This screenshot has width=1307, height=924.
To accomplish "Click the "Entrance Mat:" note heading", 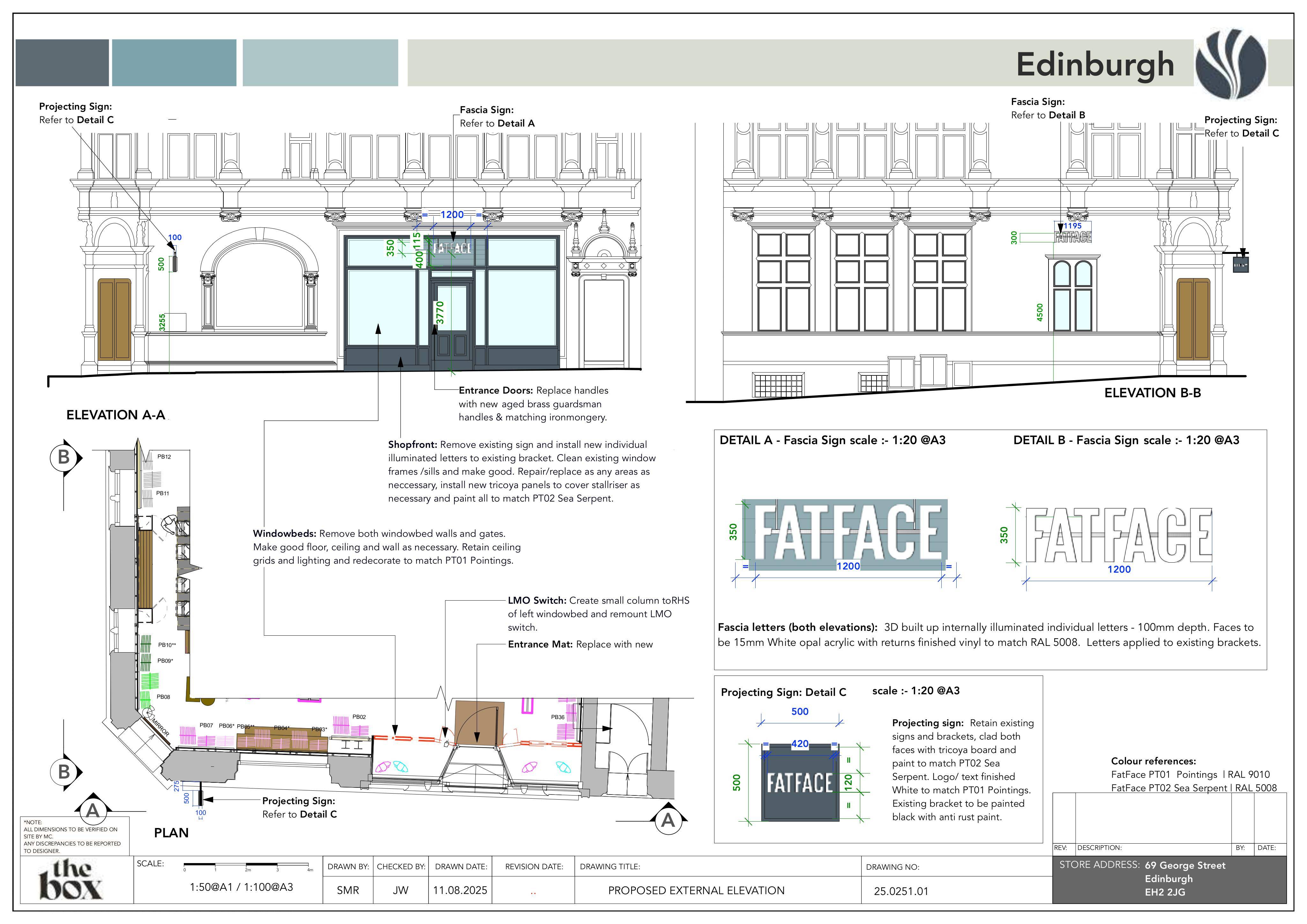I will coord(540,645).
